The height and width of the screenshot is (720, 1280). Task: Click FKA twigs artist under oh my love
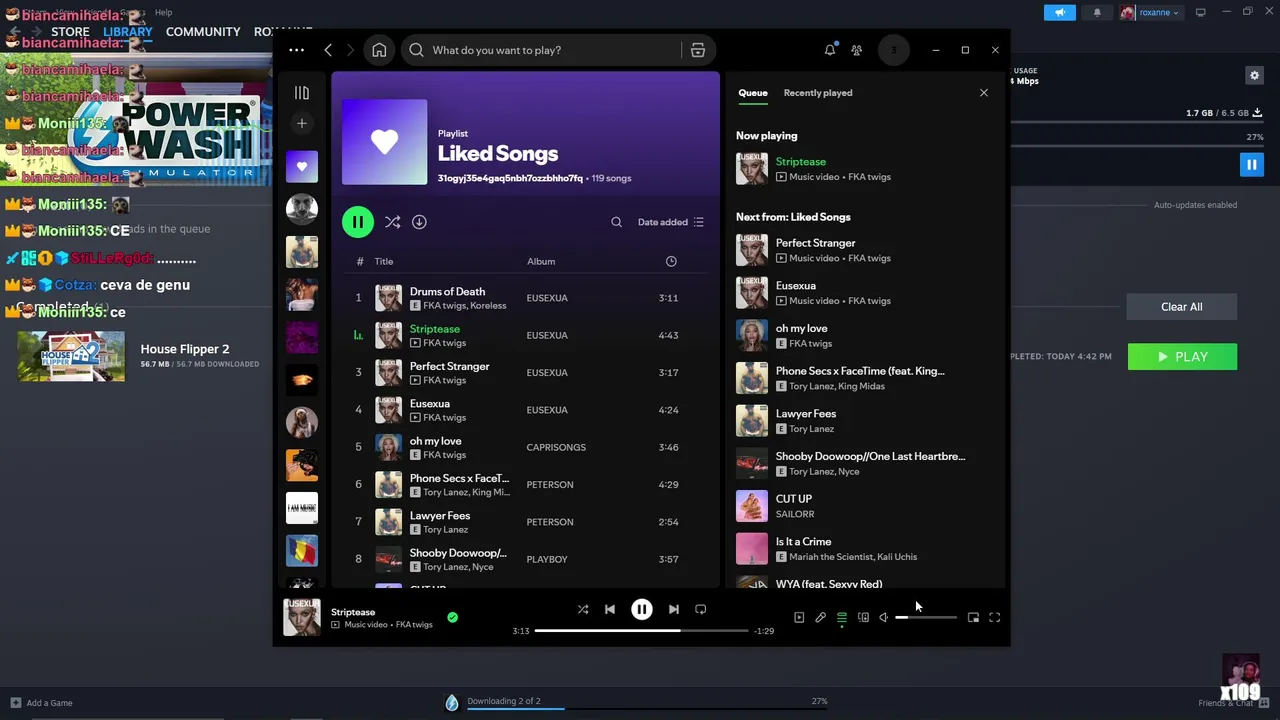point(444,455)
